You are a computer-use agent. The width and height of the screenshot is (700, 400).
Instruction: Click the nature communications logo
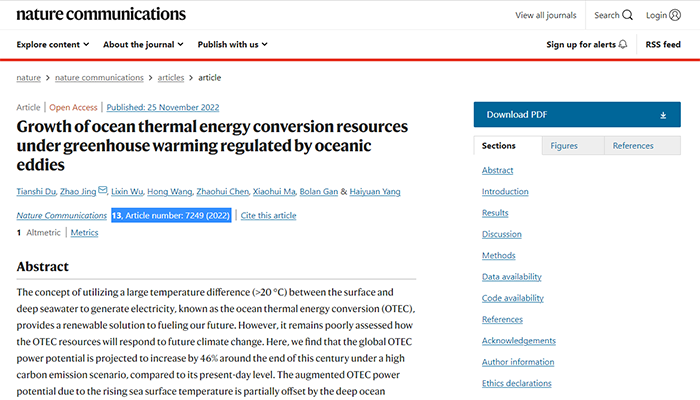click(101, 14)
